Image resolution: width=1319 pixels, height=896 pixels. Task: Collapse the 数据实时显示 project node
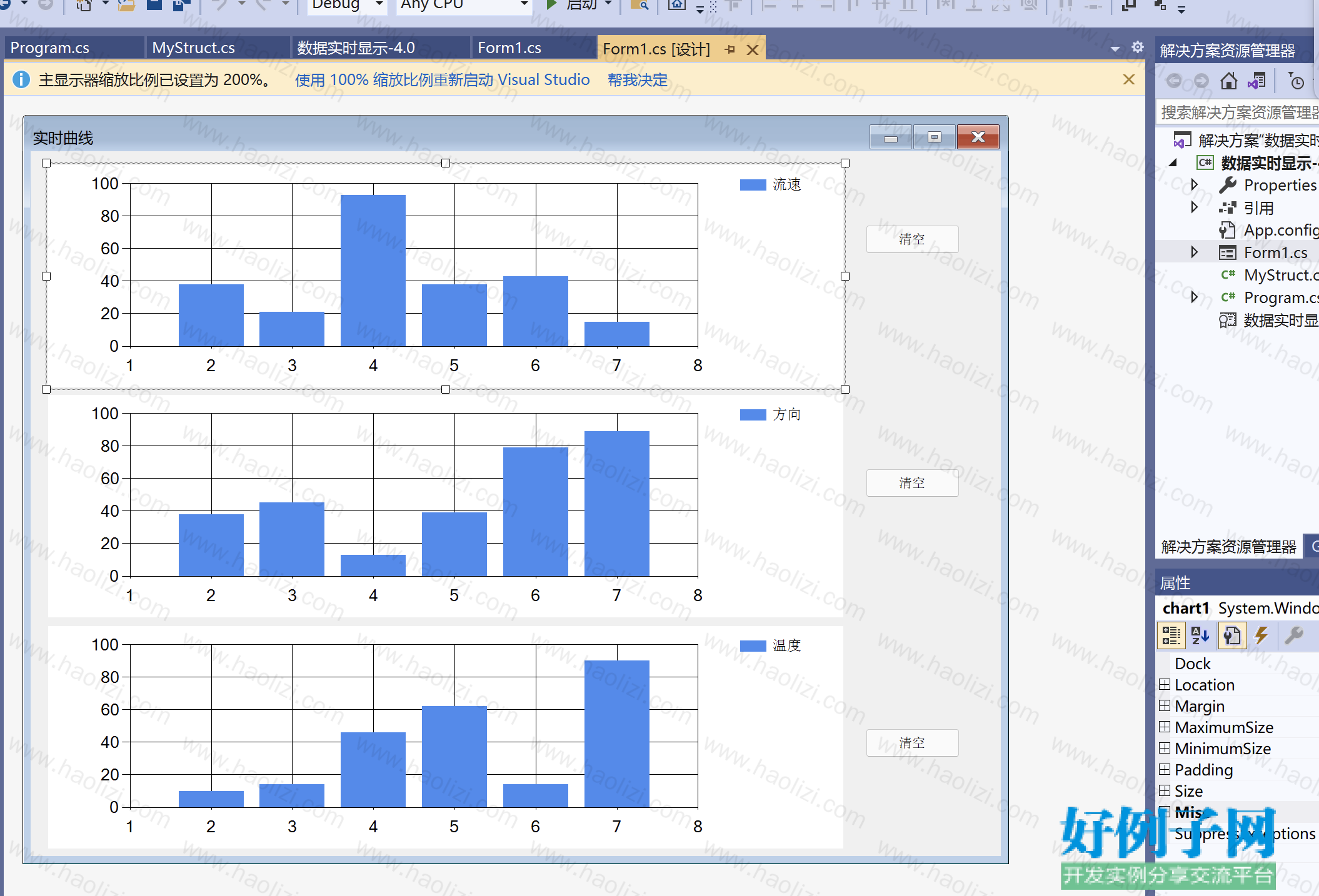(1173, 163)
